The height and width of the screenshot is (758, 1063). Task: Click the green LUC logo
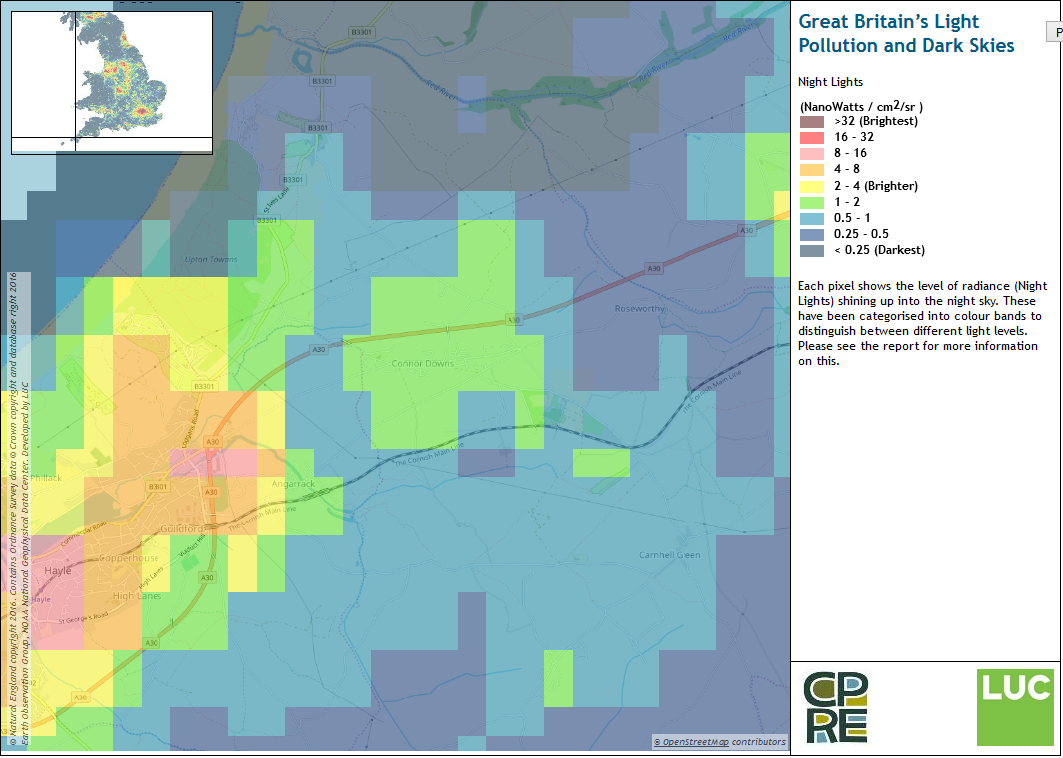pyautogui.click(x=1015, y=706)
